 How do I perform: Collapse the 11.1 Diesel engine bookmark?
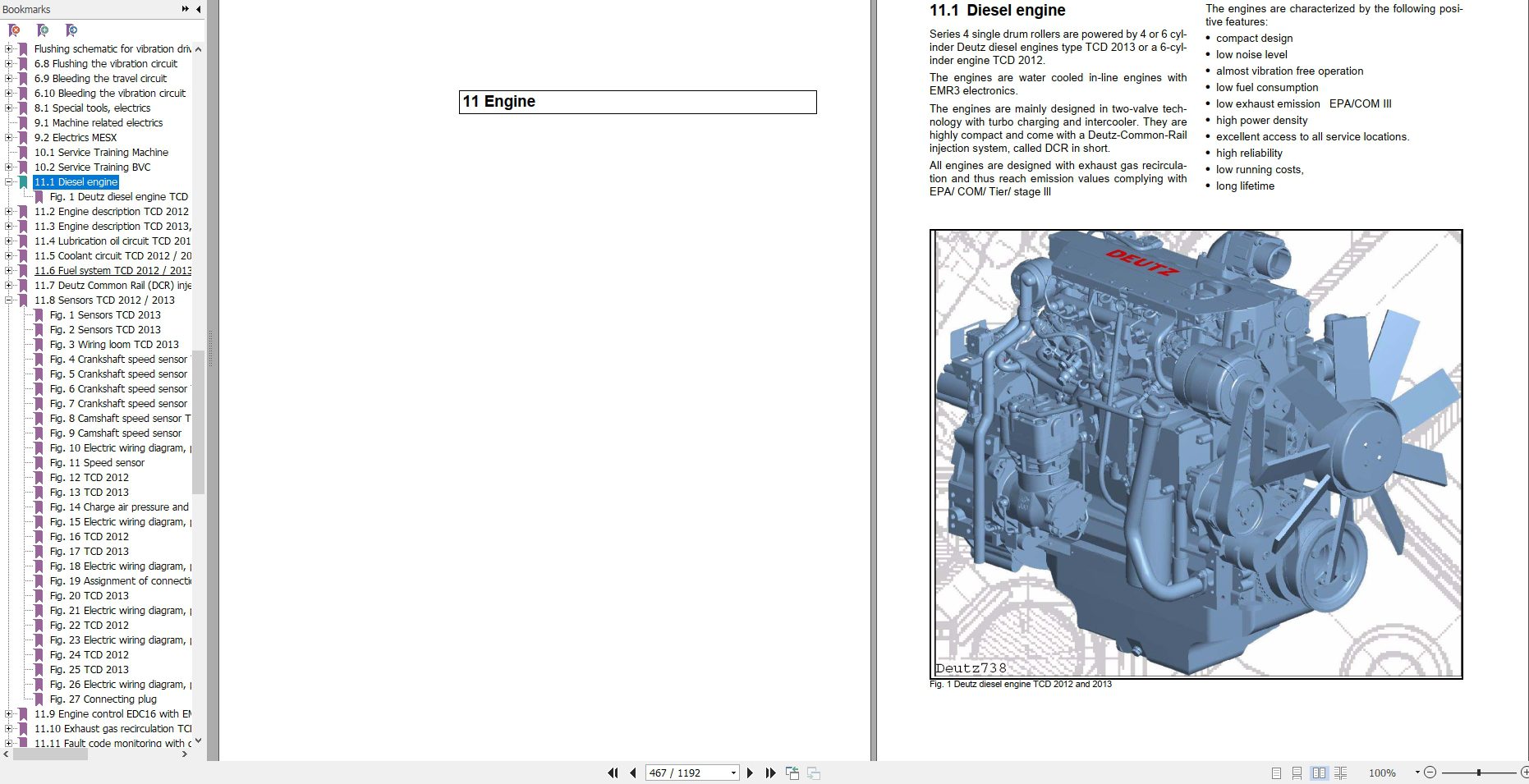click(8, 182)
